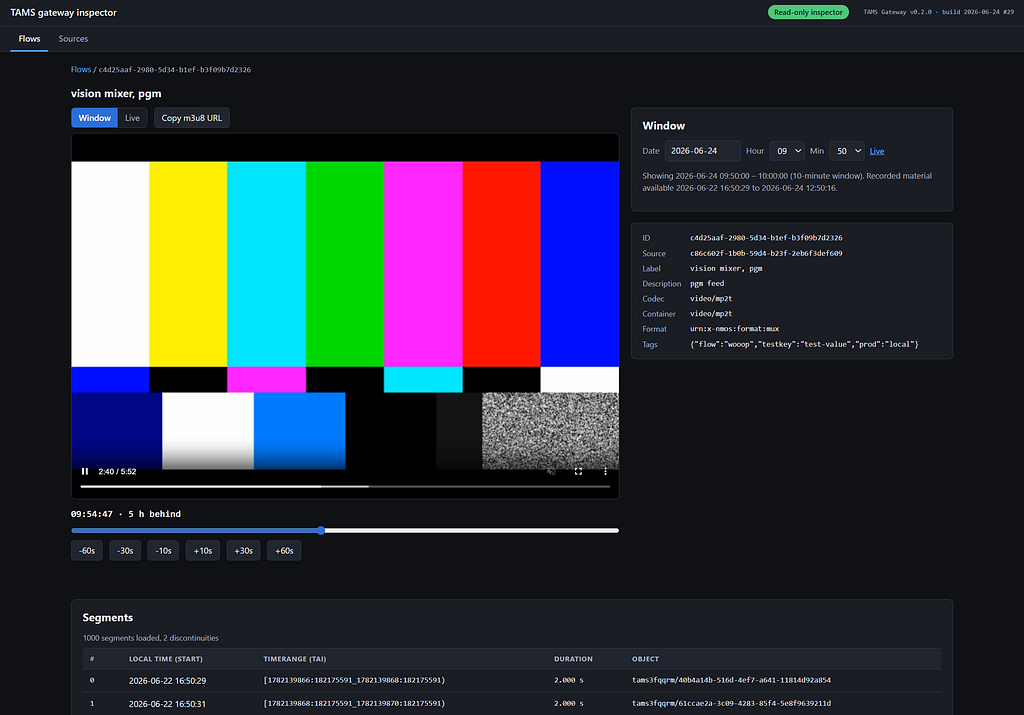
Task: Copy the m3u8 URL
Action: 192,118
